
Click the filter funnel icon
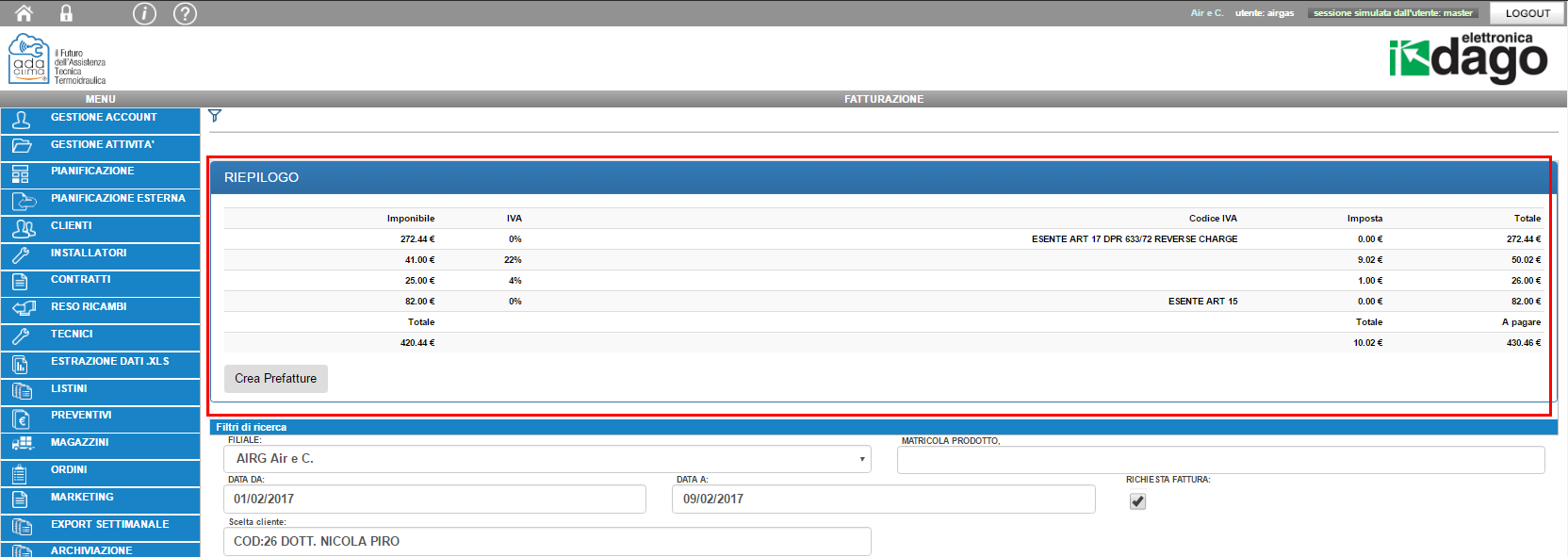click(x=215, y=116)
